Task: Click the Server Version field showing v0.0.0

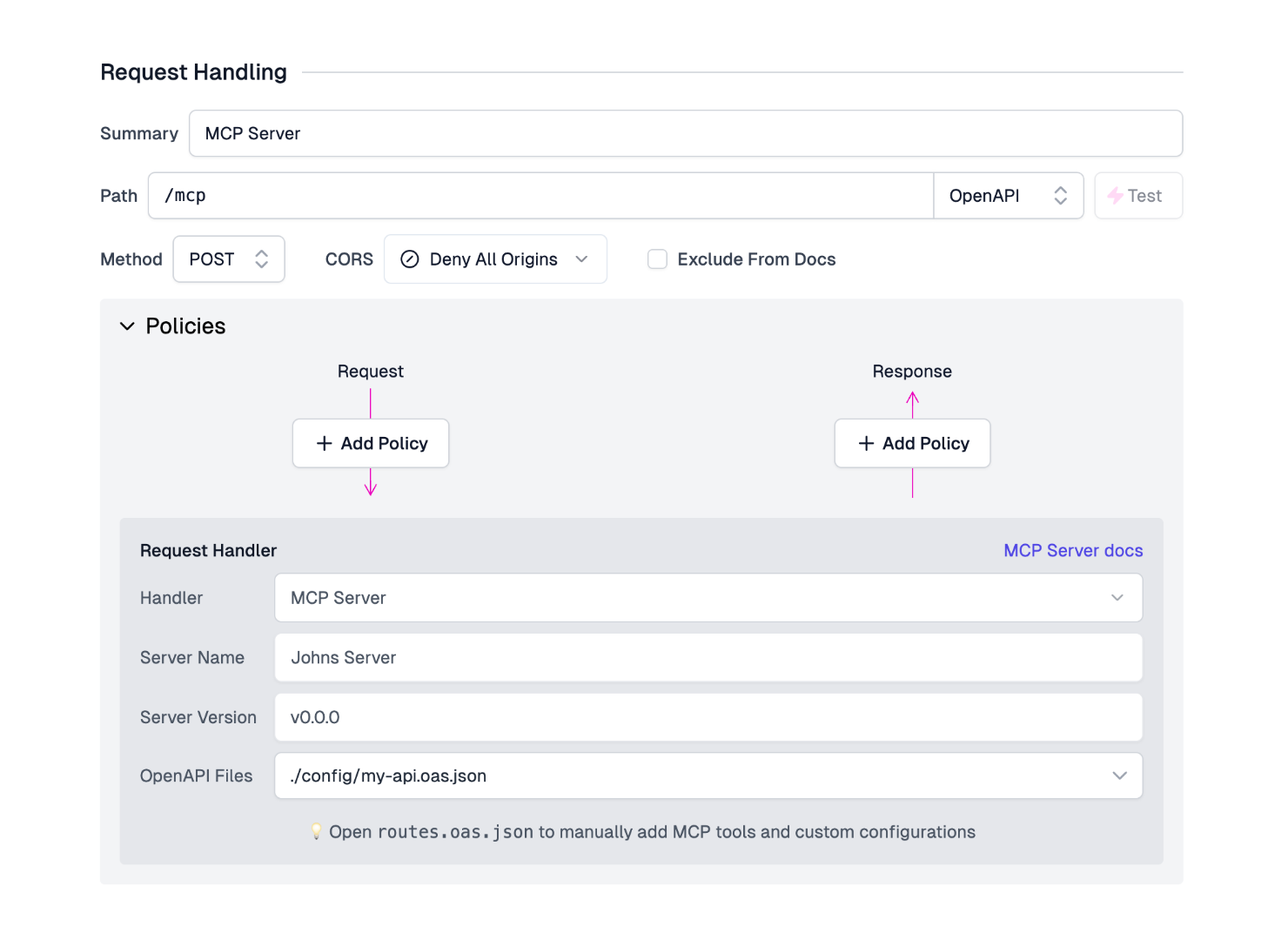Action: point(708,717)
